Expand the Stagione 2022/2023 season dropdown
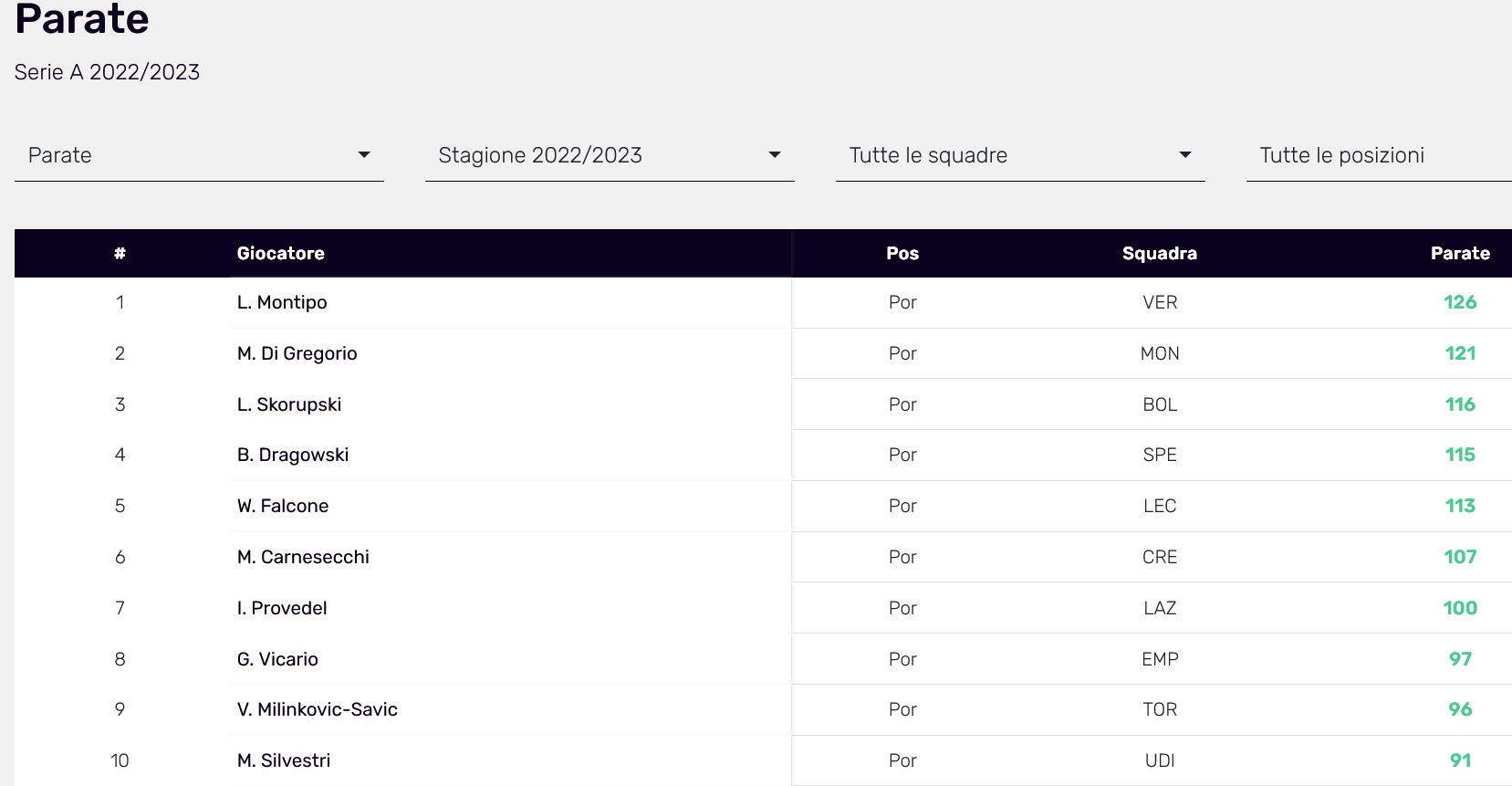1512x786 pixels. click(609, 155)
